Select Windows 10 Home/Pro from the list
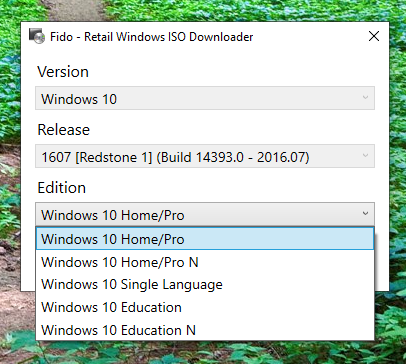The image size is (406, 364). click(205, 239)
